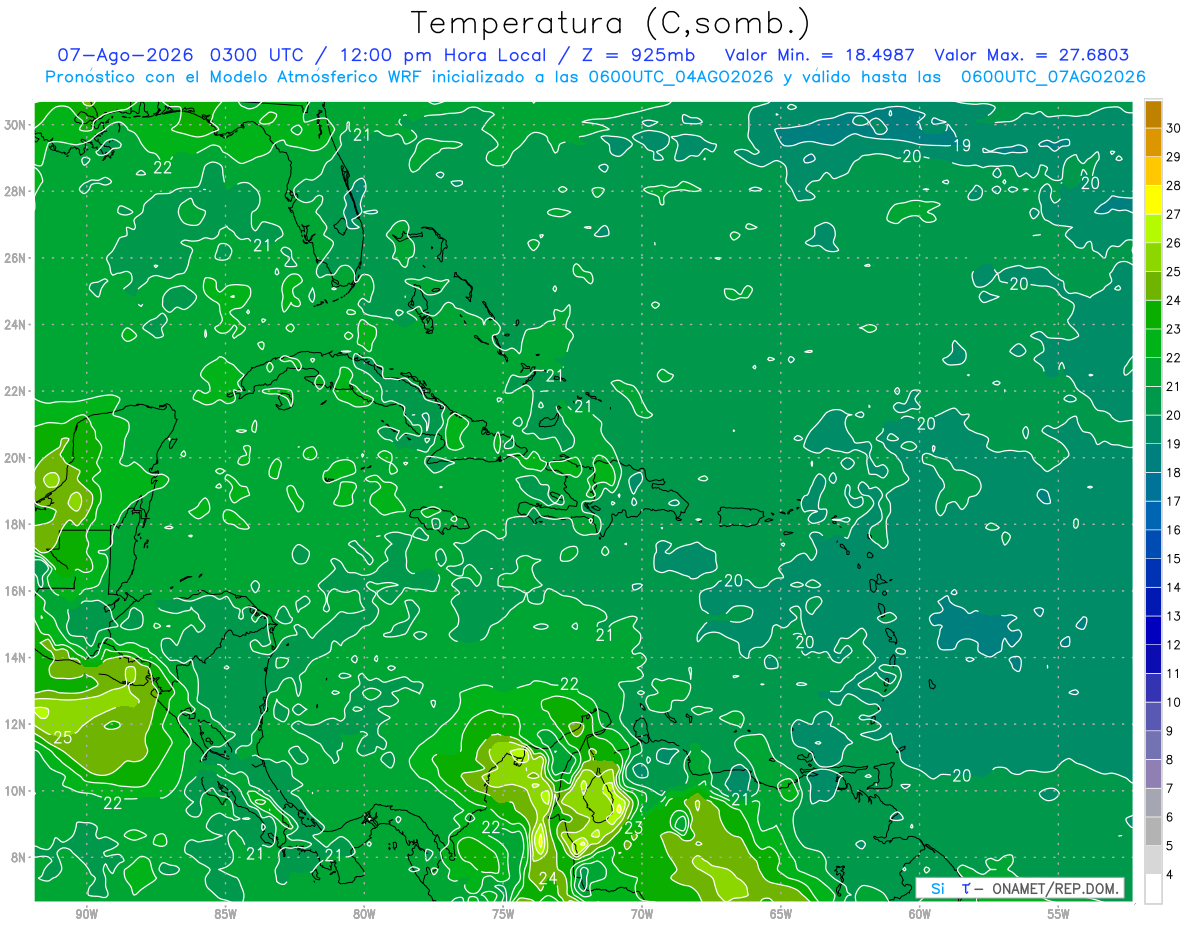Click the "19" contour label on the map
This screenshot has height=927, width=1200.
[961, 145]
